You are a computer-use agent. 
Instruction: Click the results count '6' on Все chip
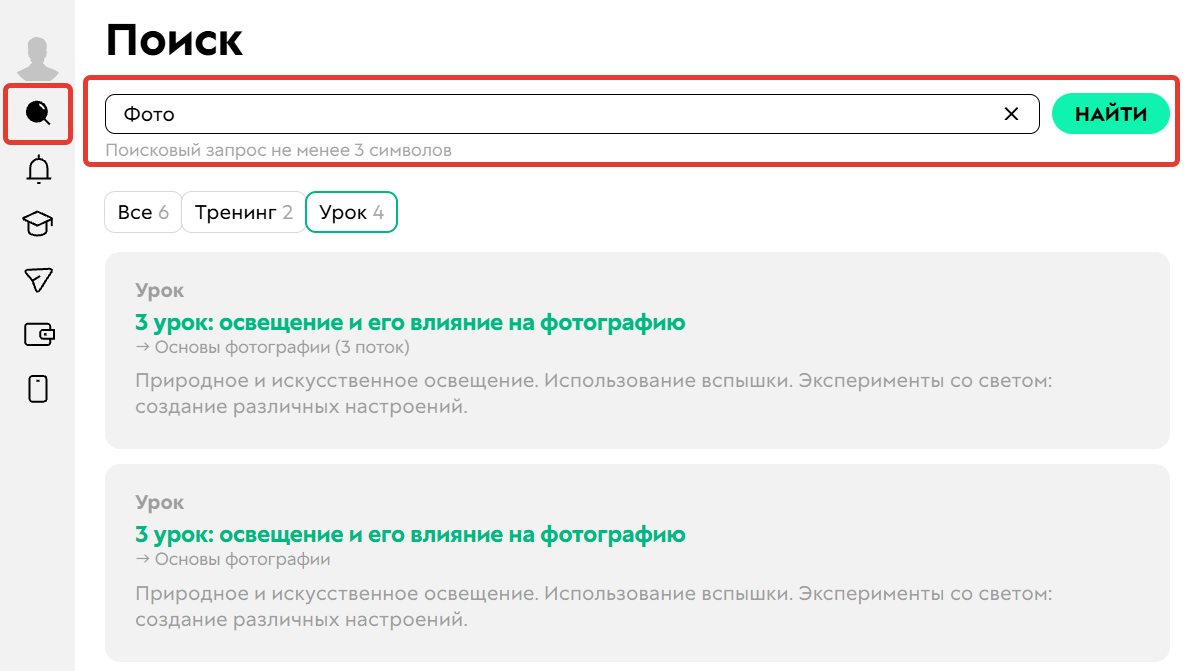click(x=165, y=211)
